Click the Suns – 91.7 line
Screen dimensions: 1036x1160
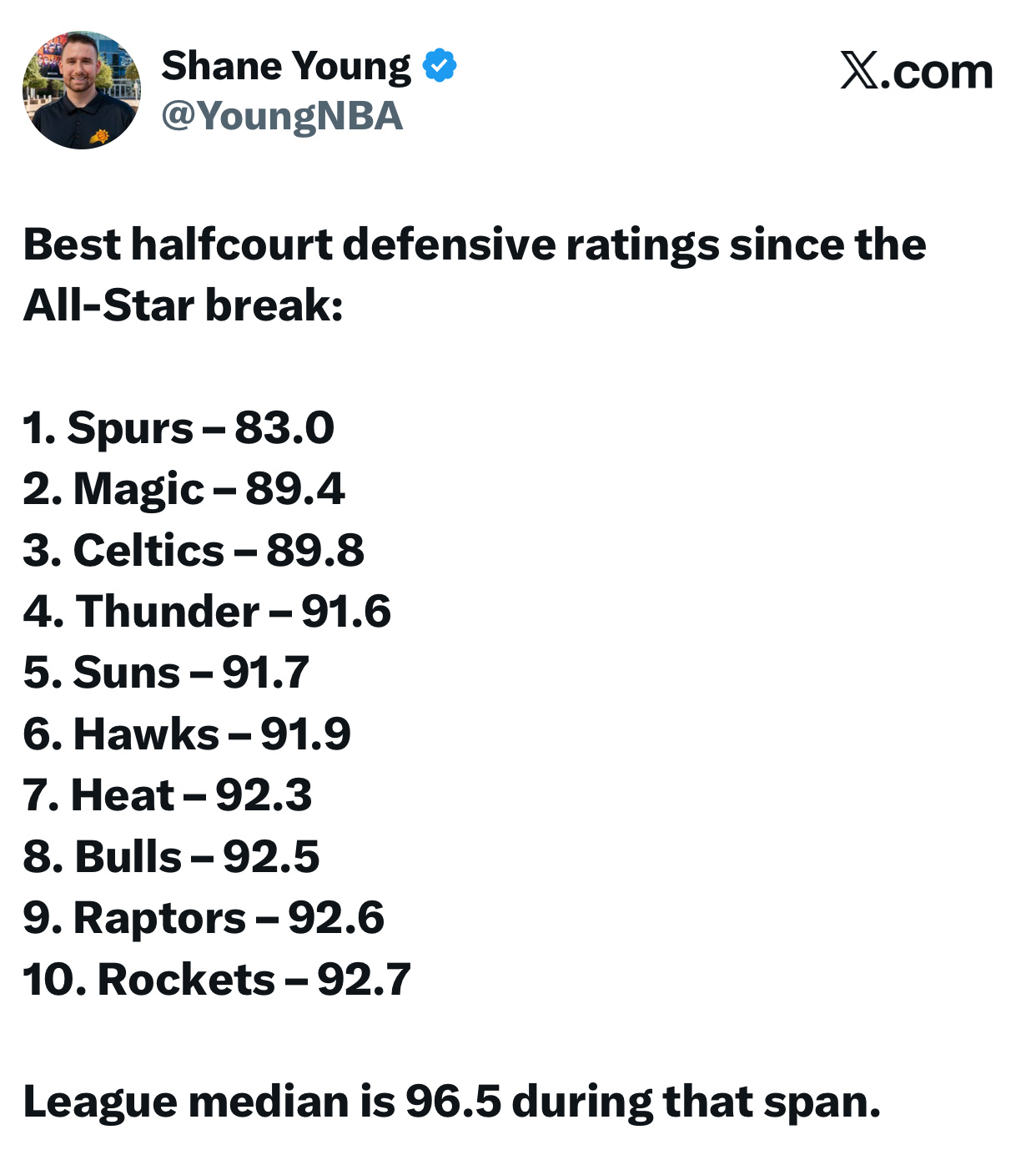pyautogui.click(x=166, y=673)
